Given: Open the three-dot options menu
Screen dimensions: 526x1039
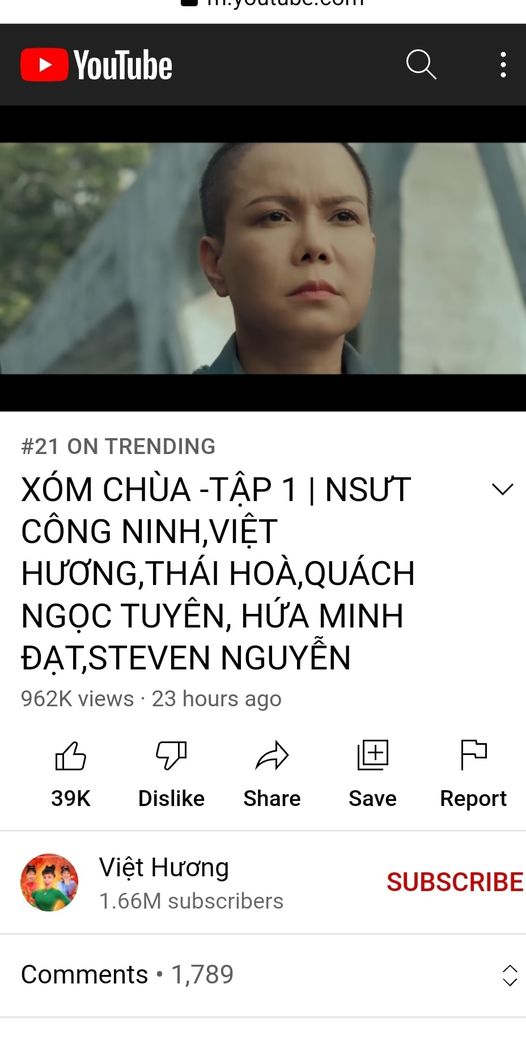Looking at the screenshot, I should coord(503,65).
